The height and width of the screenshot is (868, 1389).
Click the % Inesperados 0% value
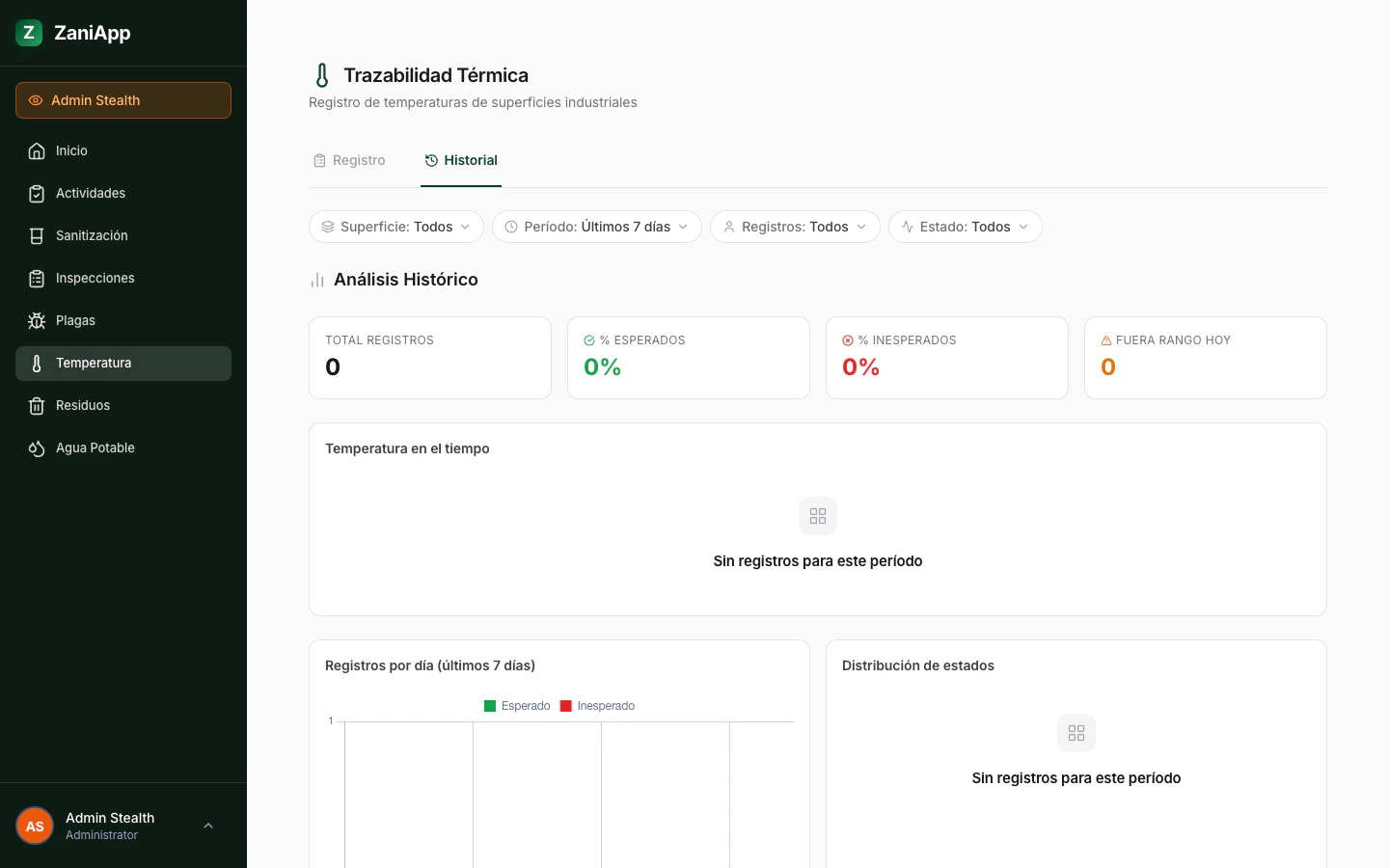pos(861,367)
